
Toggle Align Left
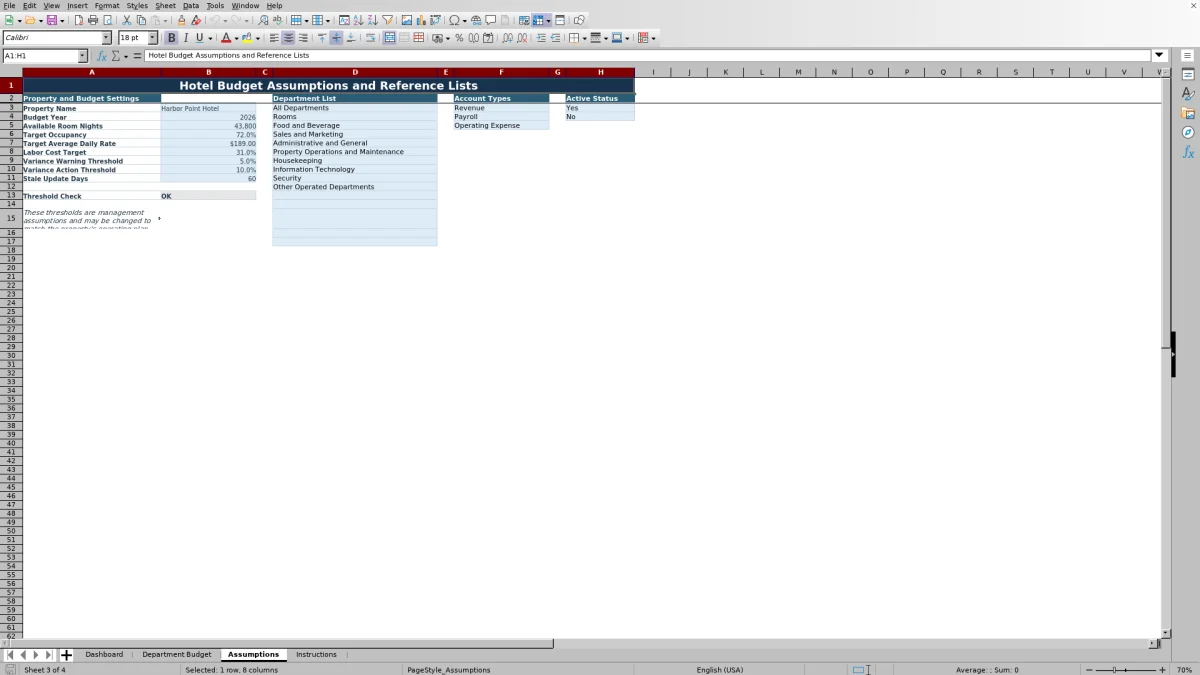point(274,38)
